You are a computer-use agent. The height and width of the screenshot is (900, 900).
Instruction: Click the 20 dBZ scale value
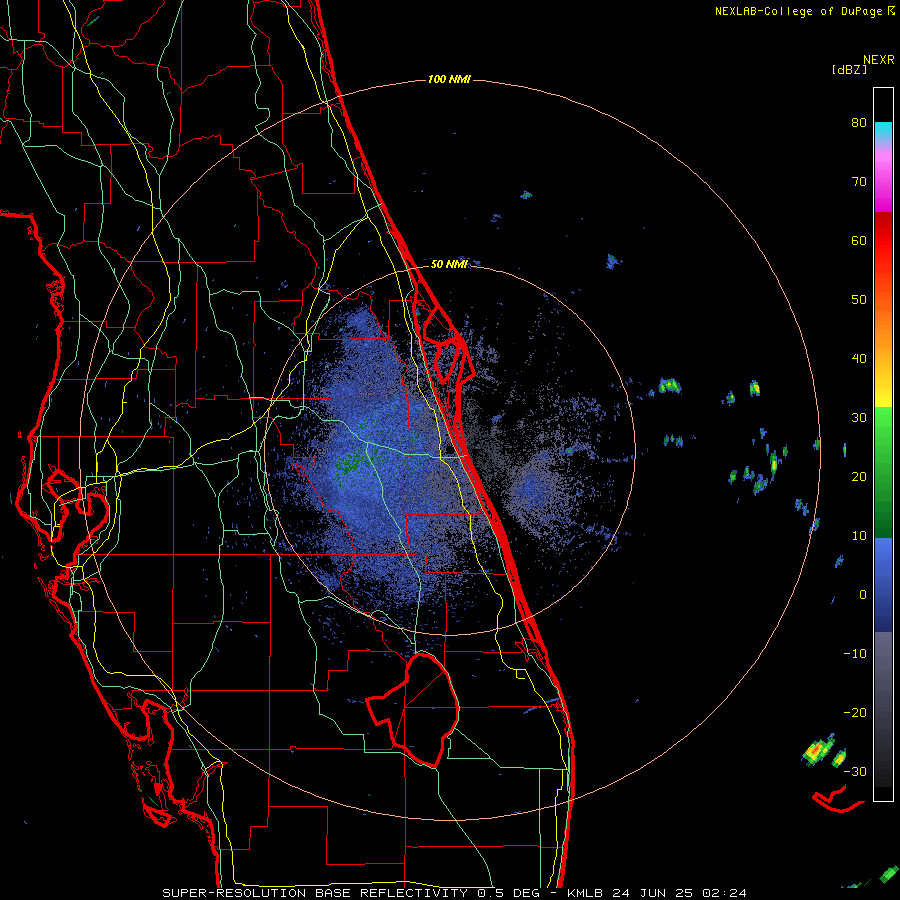click(x=859, y=477)
